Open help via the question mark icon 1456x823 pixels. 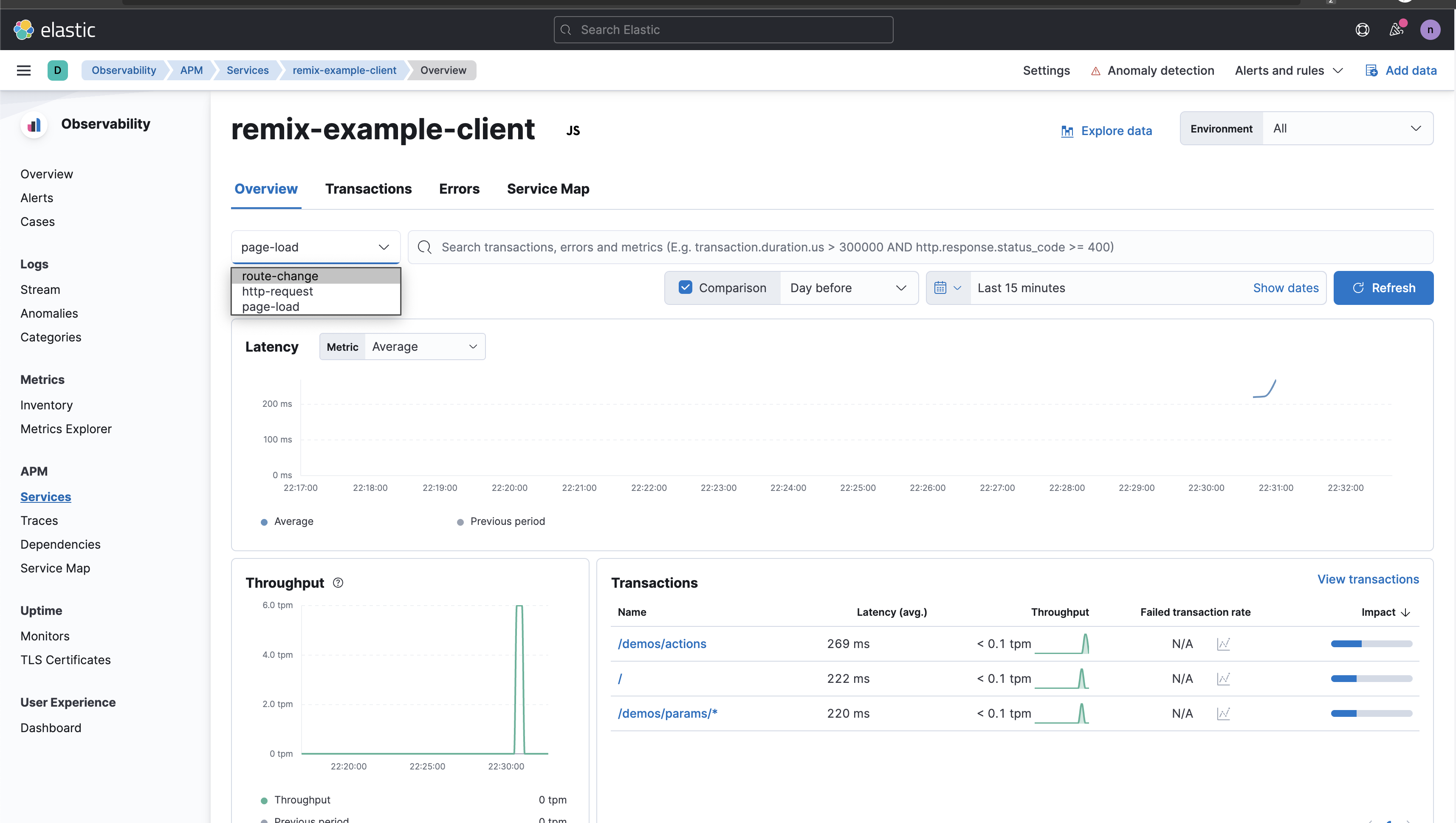point(1363,29)
